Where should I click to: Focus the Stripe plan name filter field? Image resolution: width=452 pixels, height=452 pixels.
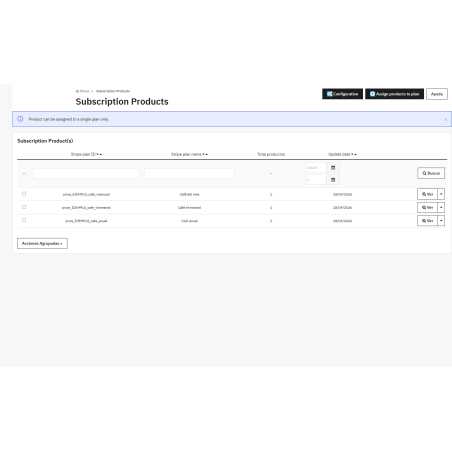(189, 173)
